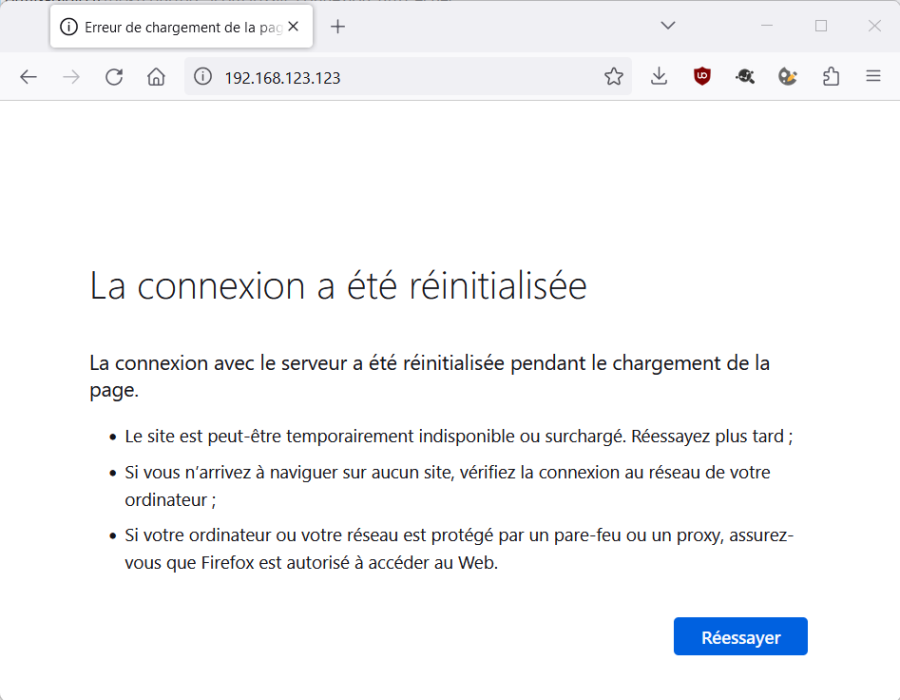Open the Downloads panel
Screen dimensions: 900x700
pyautogui.click(x=658, y=77)
